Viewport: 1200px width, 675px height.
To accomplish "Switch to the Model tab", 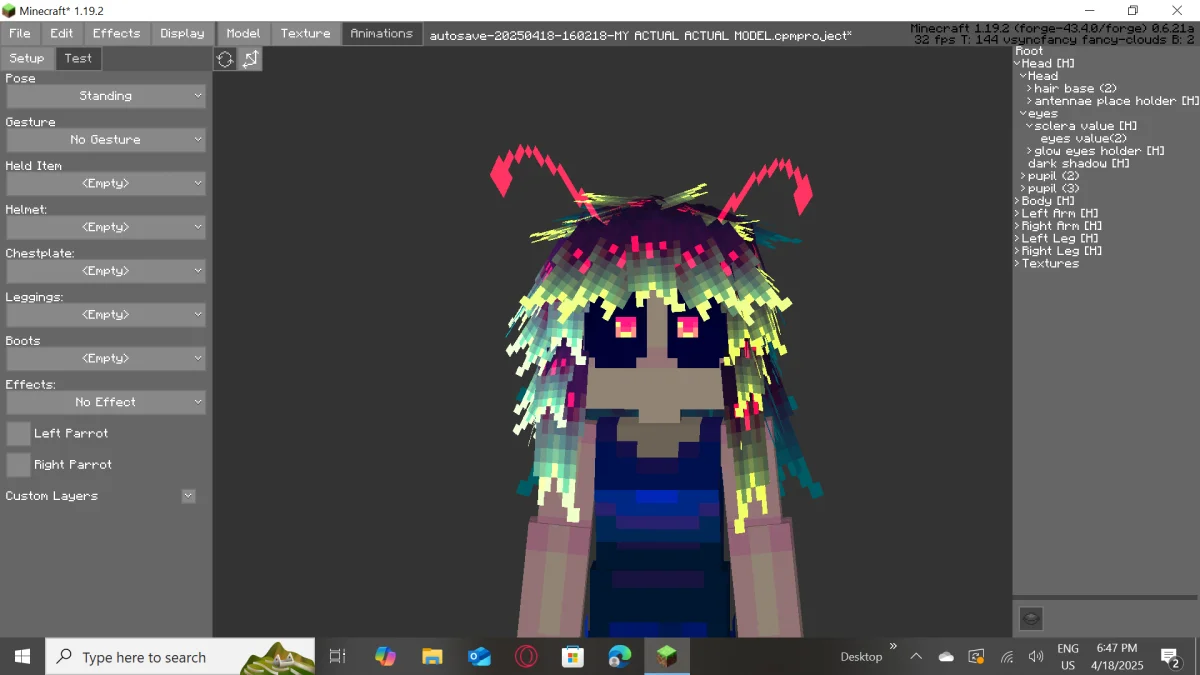I will (243, 33).
